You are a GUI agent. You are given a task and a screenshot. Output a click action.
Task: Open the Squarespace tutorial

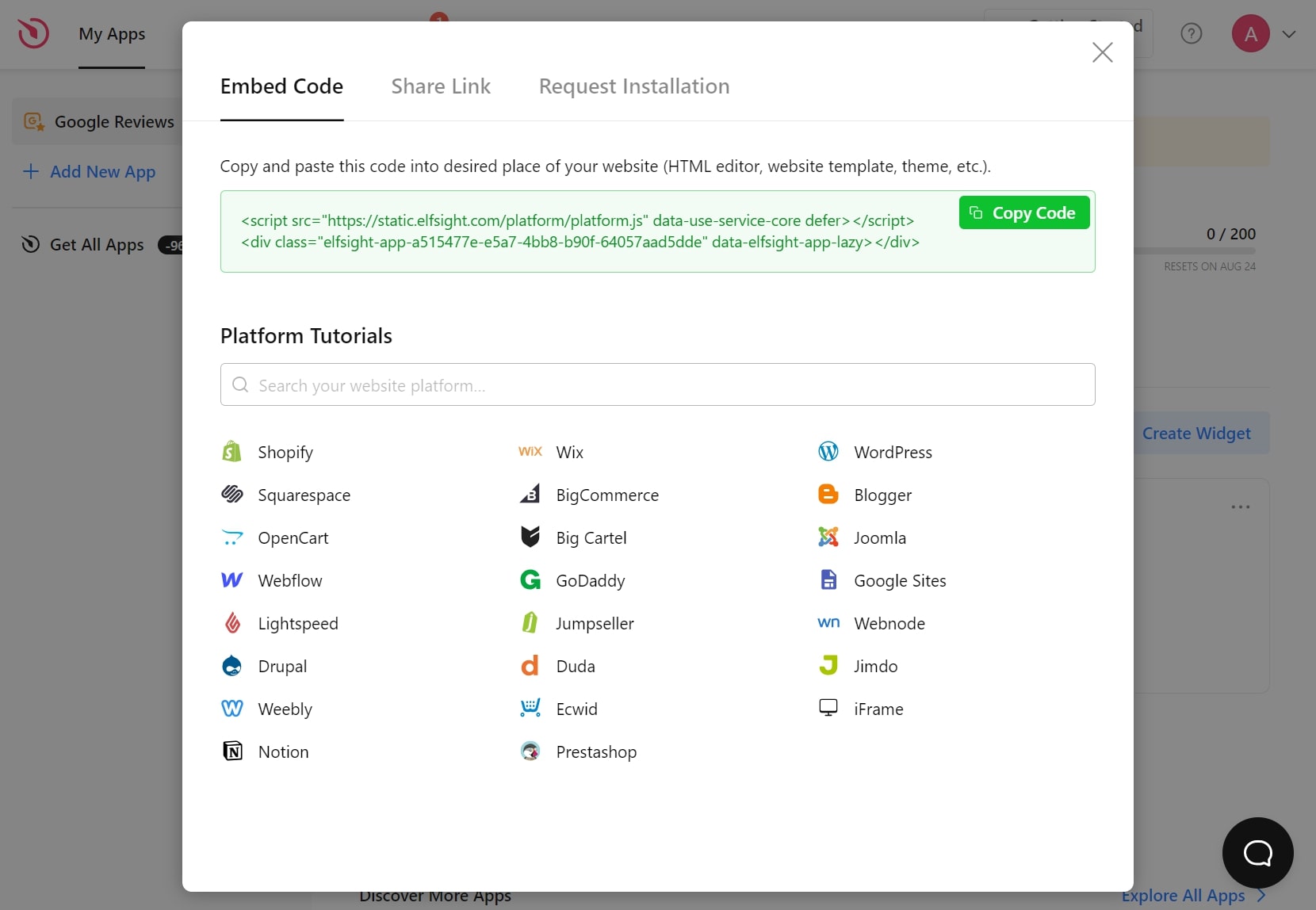pos(304,495)
